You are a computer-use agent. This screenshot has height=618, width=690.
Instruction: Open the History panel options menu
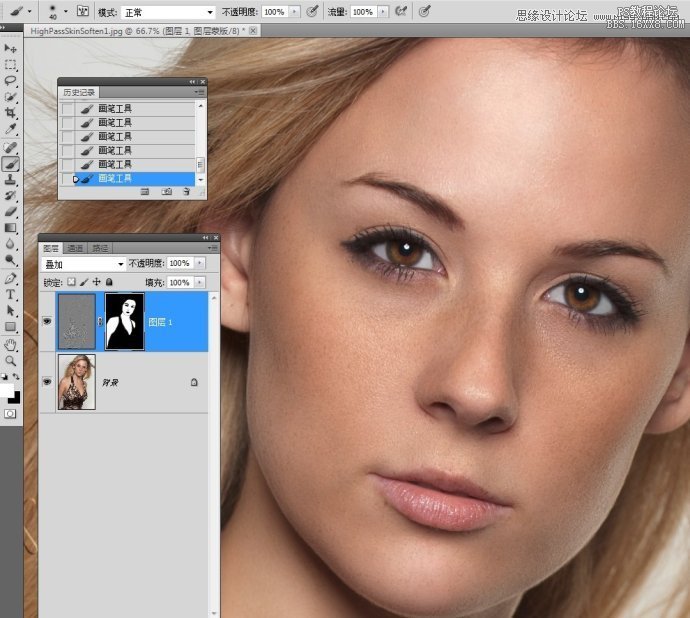click(x=200, y=92)
